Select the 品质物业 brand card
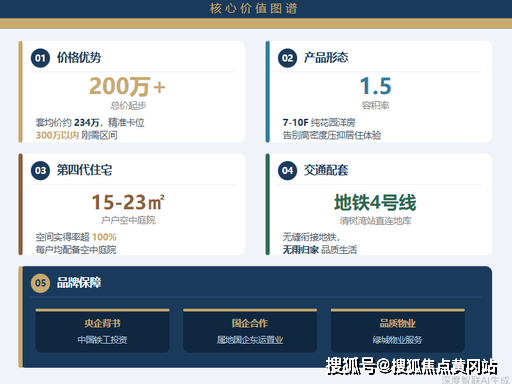 [398, 331]
